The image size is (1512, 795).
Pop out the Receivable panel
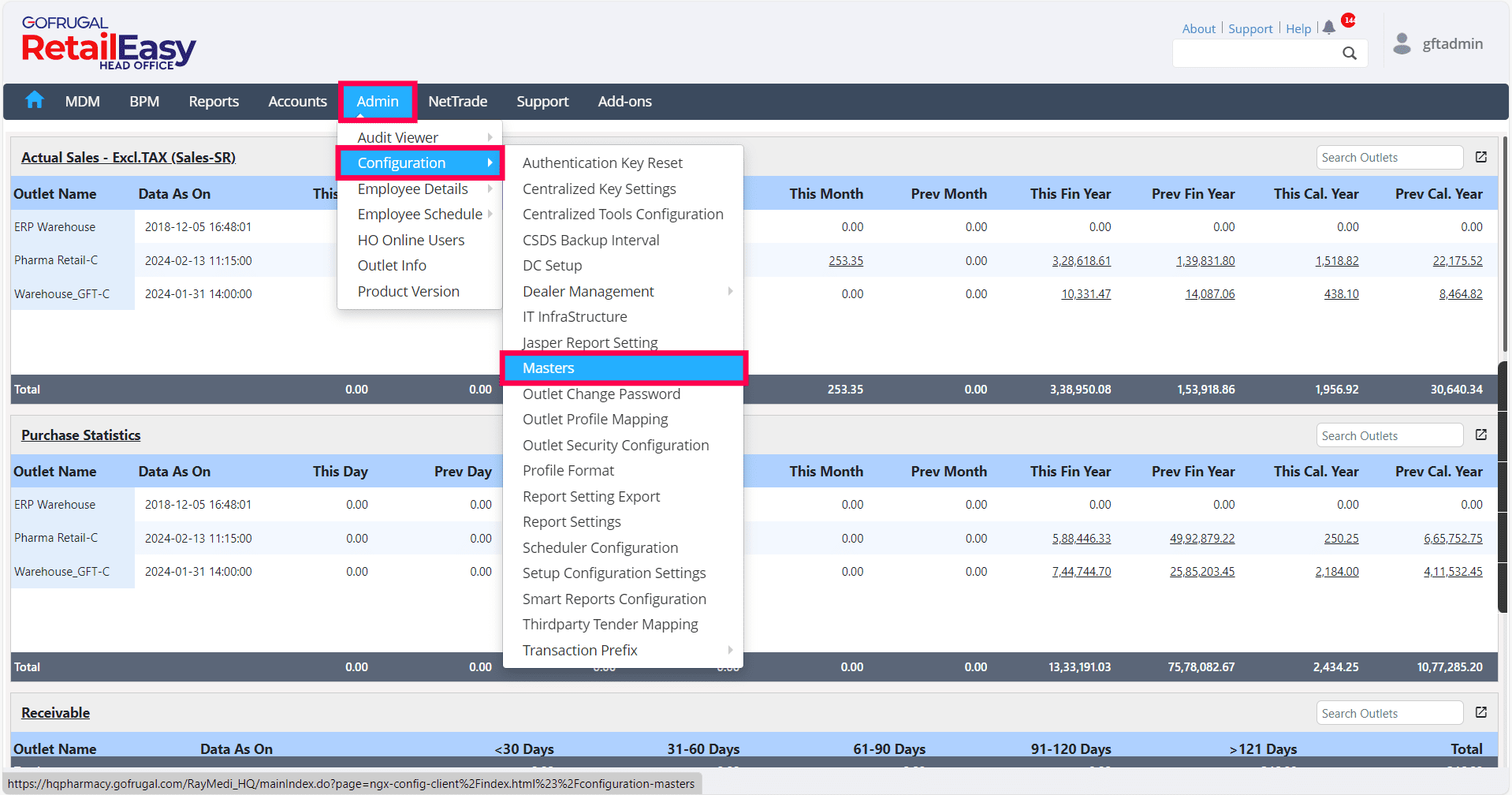[x=1481, y=712]
